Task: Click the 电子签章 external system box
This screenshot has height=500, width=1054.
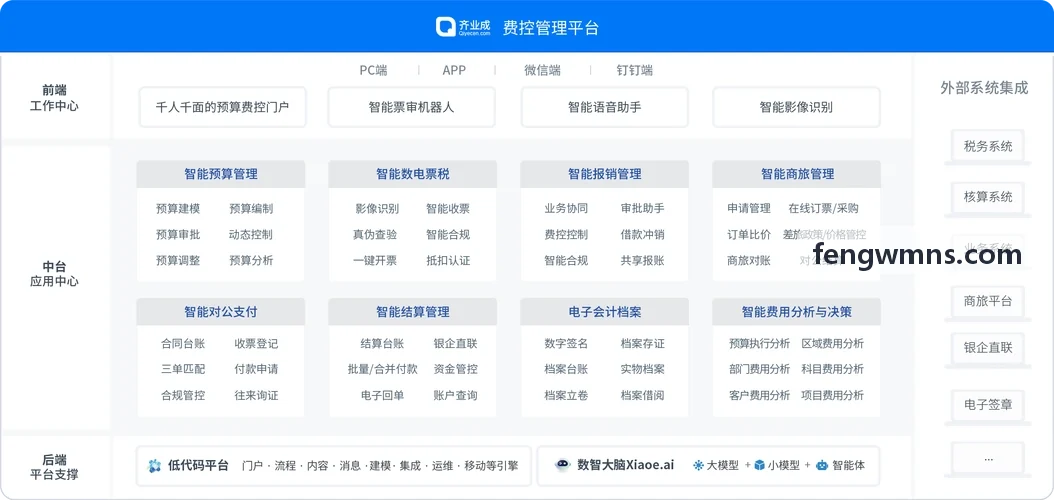Action: point(987,405)
